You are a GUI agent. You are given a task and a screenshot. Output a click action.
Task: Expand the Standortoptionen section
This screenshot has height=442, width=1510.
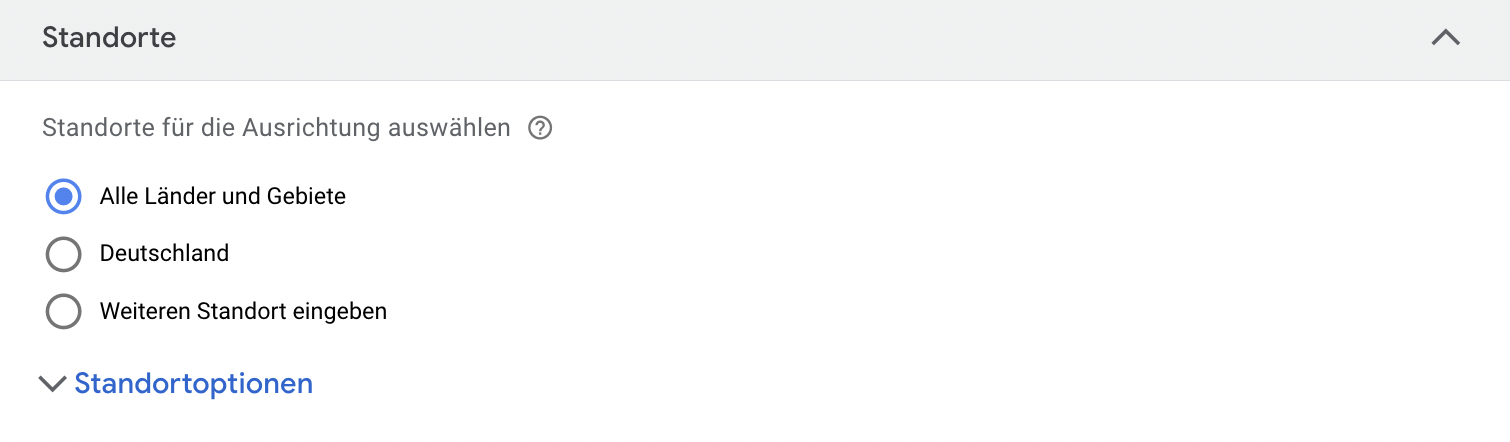click(176, 384)
